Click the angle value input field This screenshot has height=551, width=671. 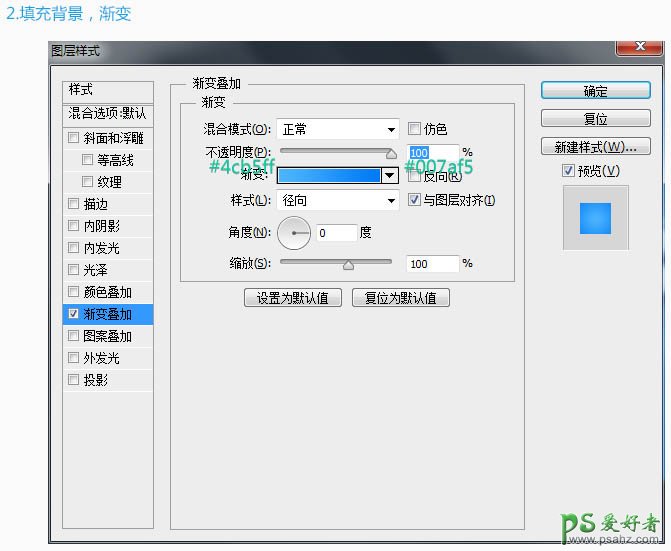(337, 233)
